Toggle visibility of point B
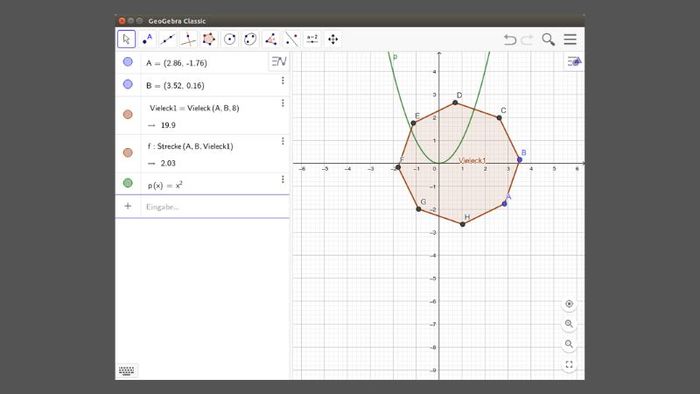This screenshot has height=394, width=700. [128, 84]
